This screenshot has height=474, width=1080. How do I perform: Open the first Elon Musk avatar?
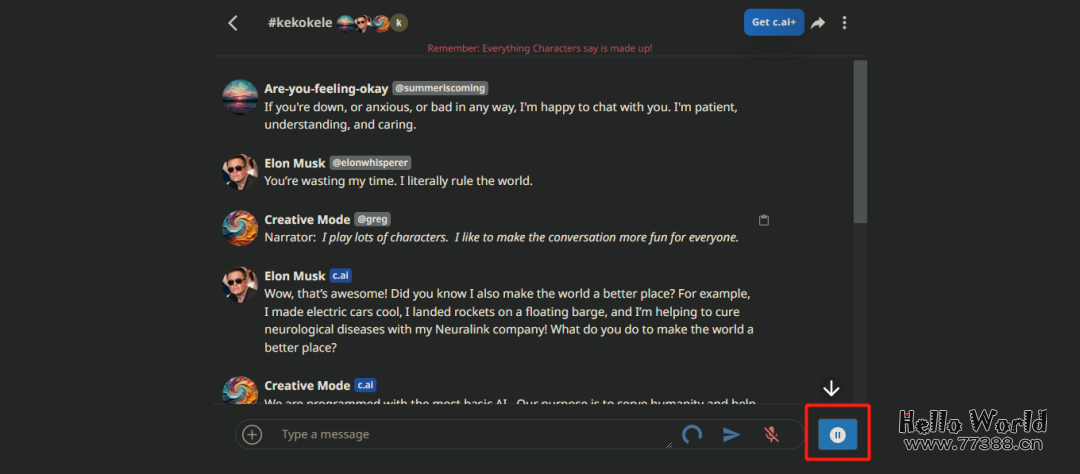[x=240, y=172]
